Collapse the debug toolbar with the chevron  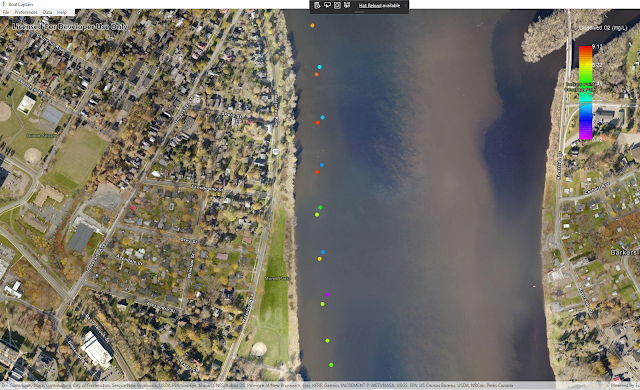(x=405, y=6)
